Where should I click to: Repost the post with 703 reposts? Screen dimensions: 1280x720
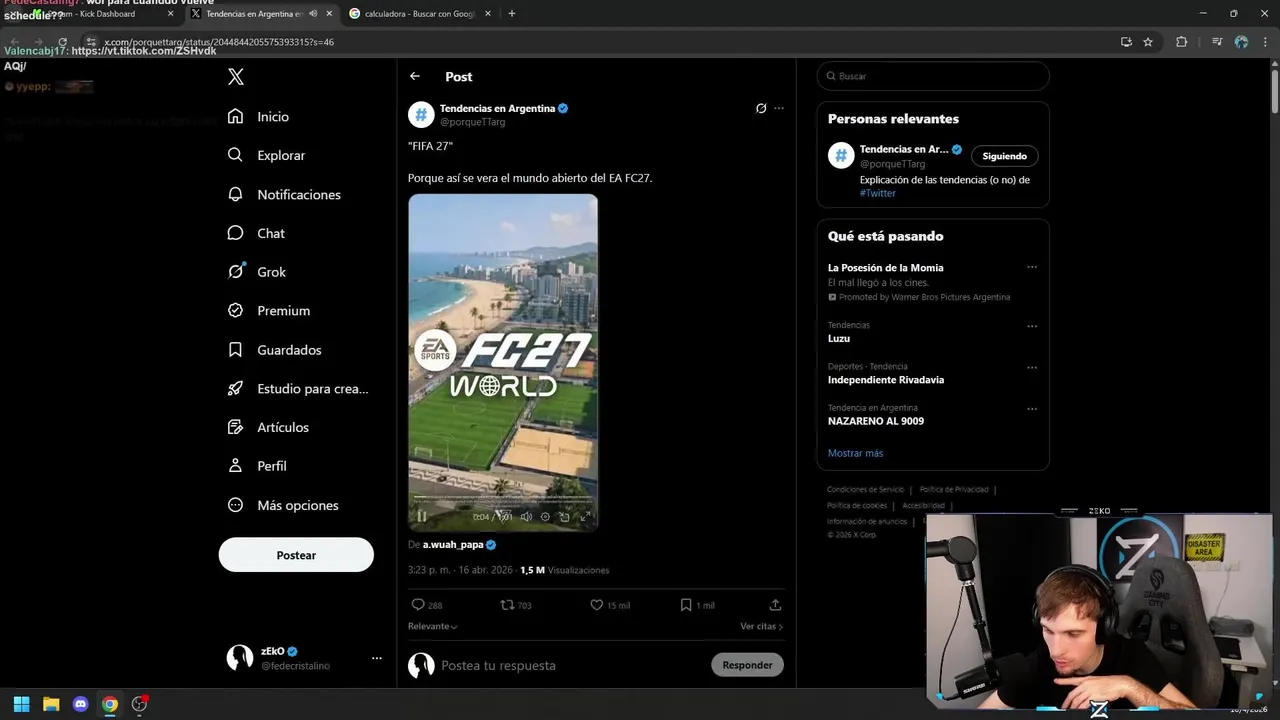click(x=516, y=605)
